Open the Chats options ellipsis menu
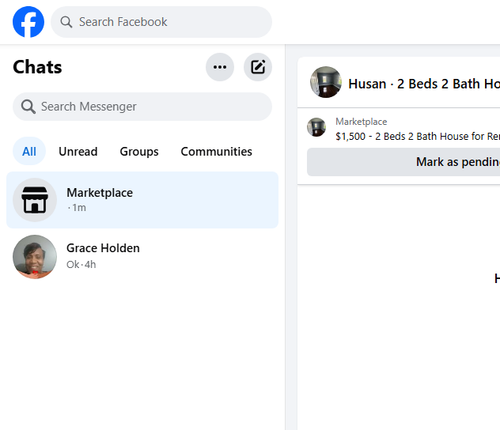 click(x=220, y=67)
